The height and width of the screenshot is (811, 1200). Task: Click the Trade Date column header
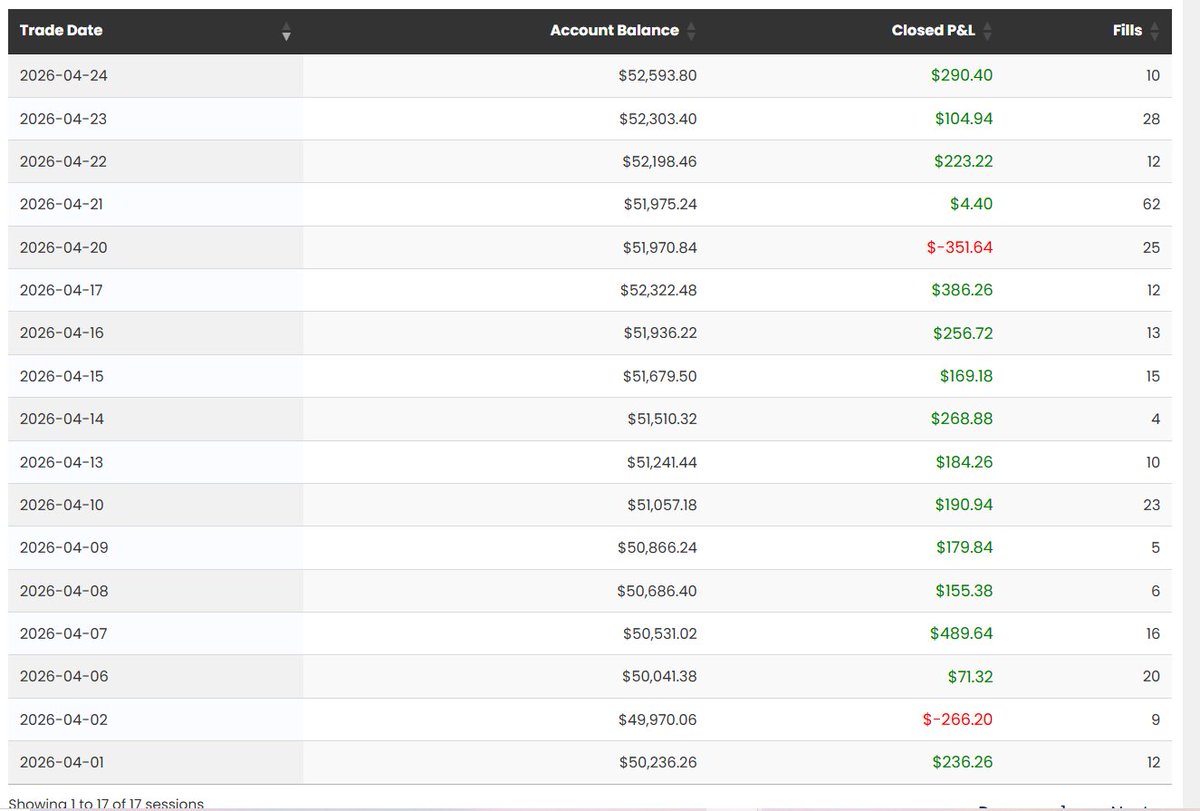pyautogui.click(x=155, y=31)
